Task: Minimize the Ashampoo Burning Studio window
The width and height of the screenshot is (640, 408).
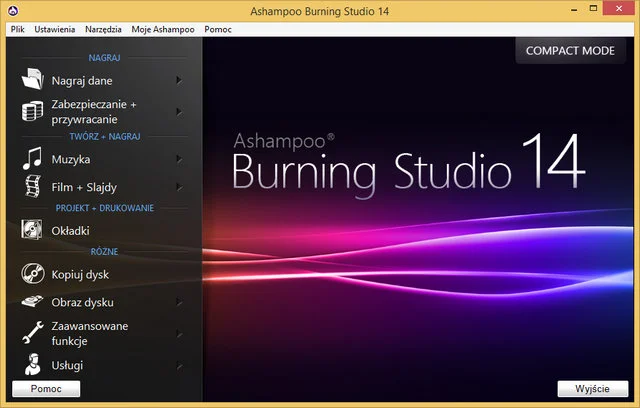Action: 574,9
